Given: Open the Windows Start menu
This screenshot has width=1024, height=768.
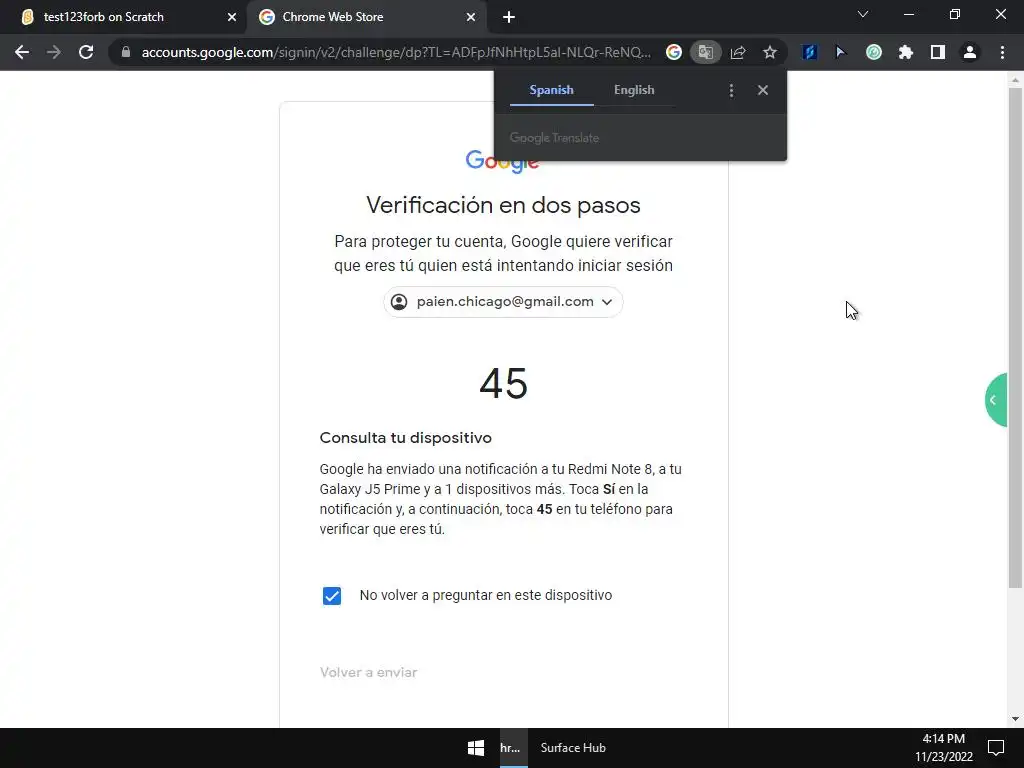Looking at the screenshot, I should [476, 748].
